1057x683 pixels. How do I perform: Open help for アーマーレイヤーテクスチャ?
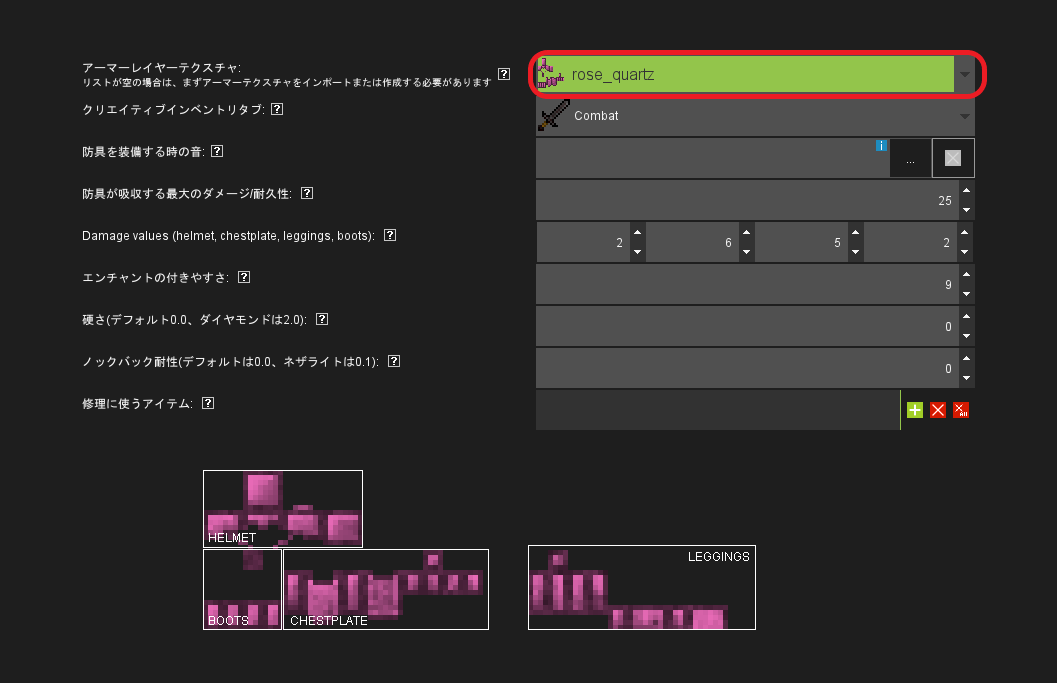pos(504,74)
